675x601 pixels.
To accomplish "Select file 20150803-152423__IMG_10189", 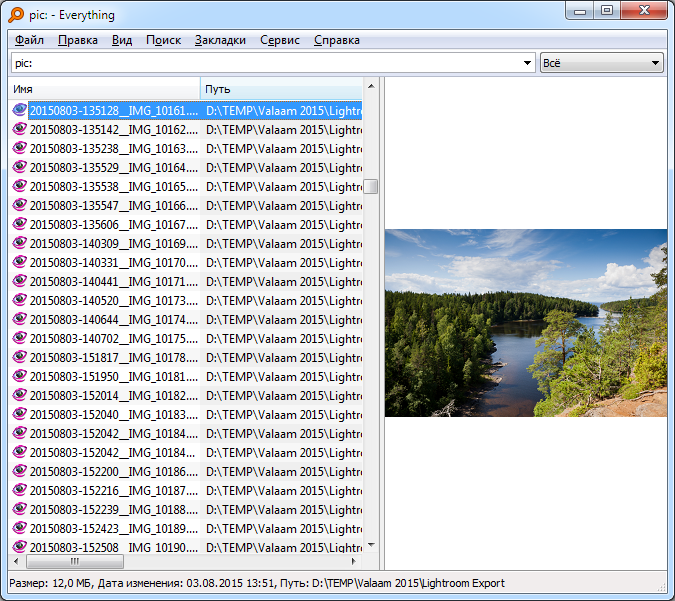I will [114, 528].
